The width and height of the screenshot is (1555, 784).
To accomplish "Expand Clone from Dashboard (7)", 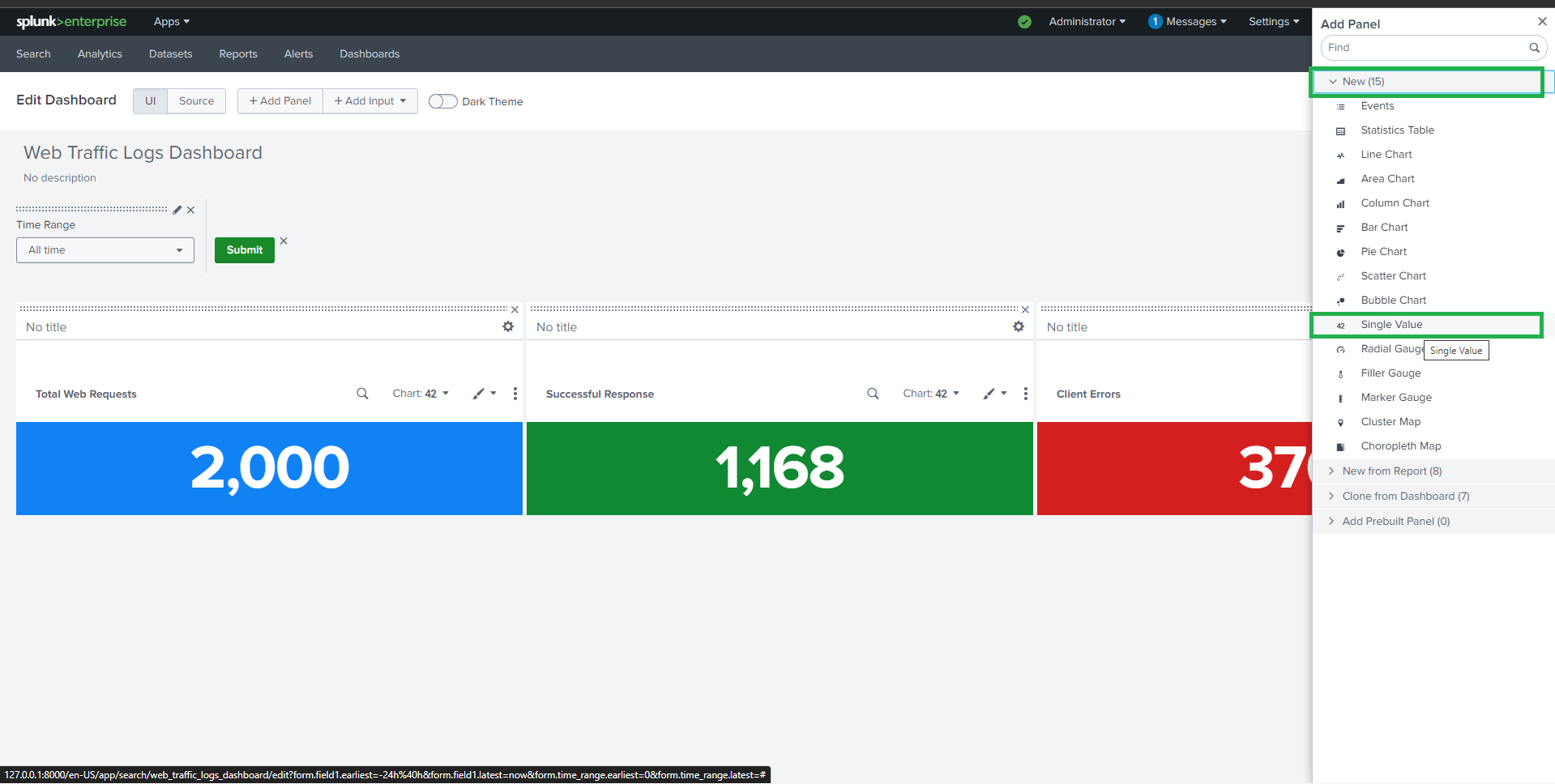I will click(1433, 496).
